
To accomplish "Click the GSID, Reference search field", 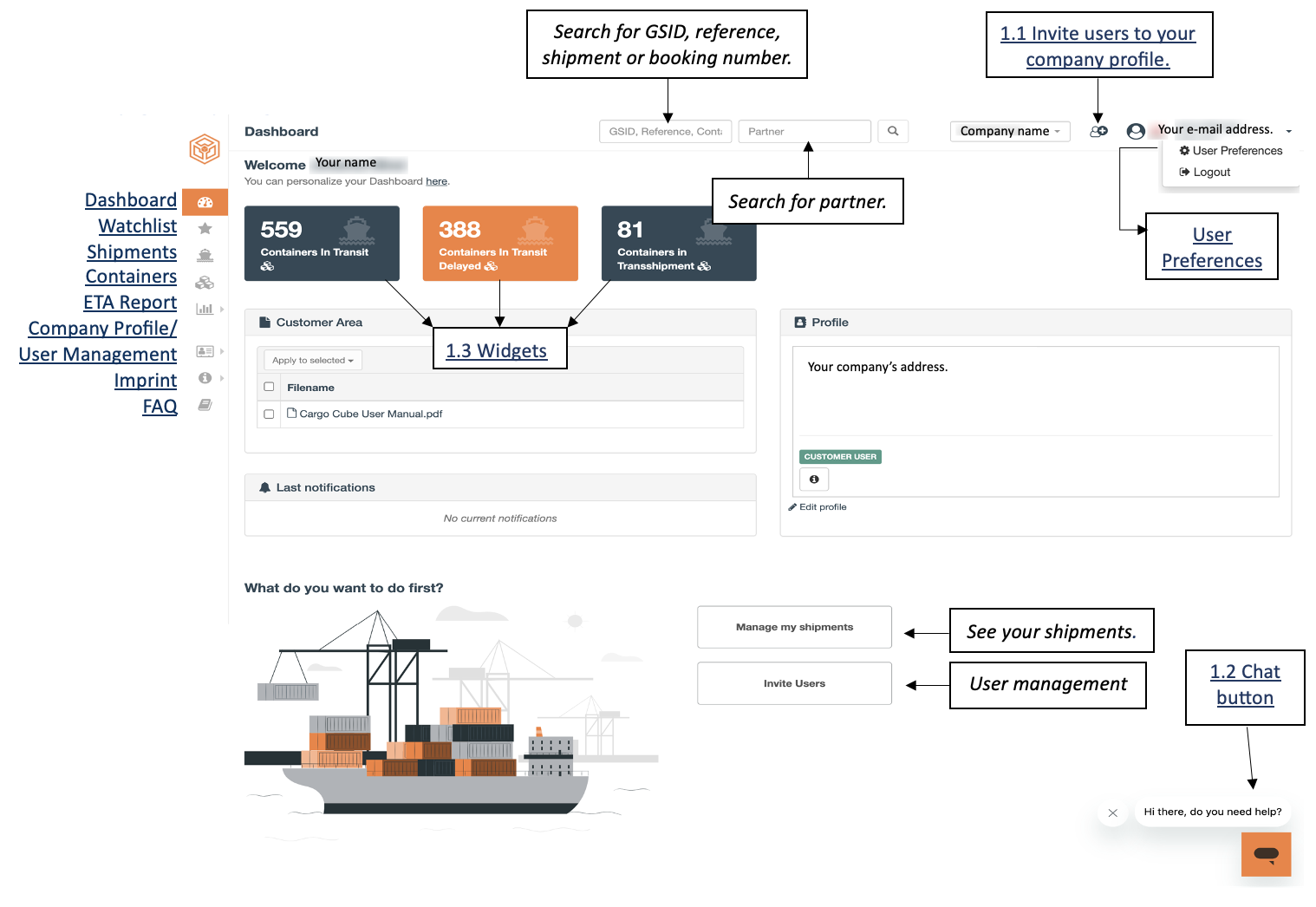I will point(665,131).
